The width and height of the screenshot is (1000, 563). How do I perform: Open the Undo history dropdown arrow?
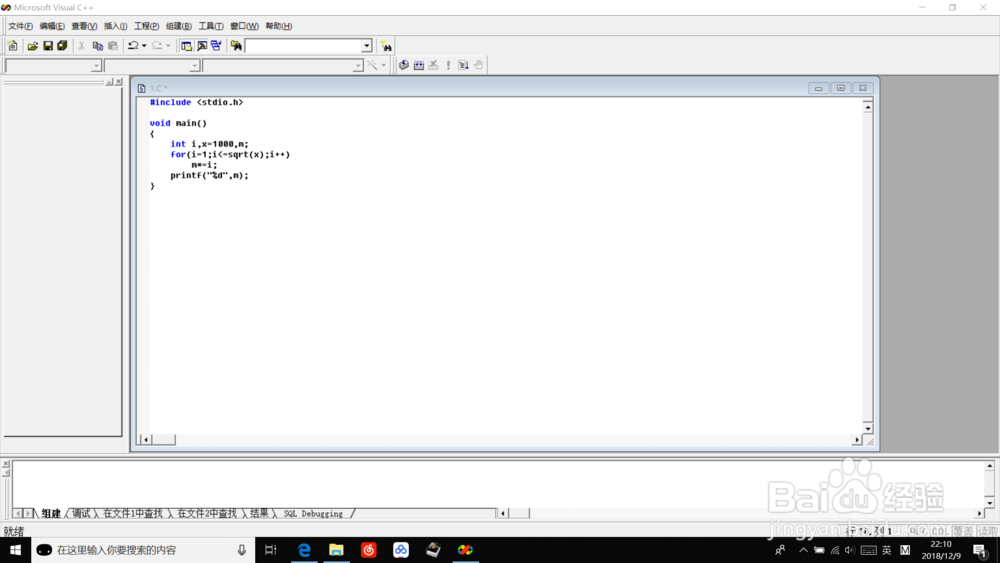144,46
